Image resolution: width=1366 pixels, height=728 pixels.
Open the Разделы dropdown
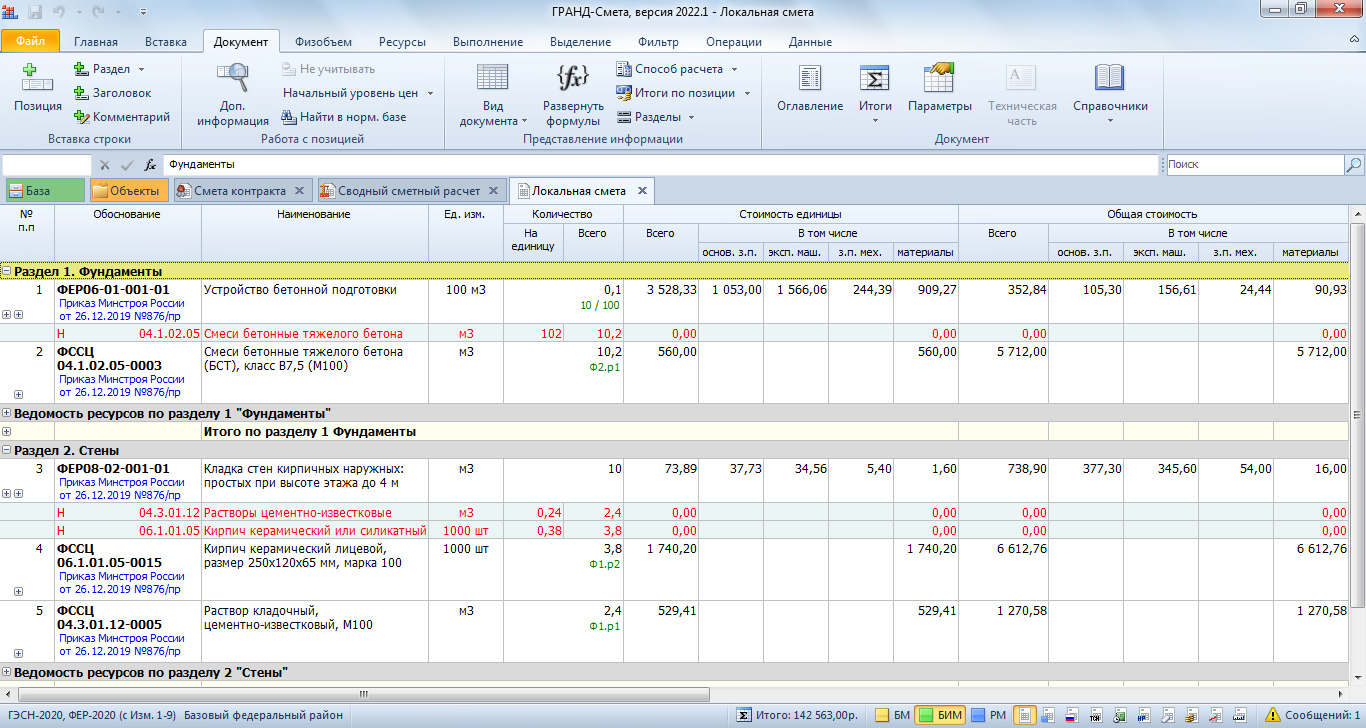click(690, 117)
